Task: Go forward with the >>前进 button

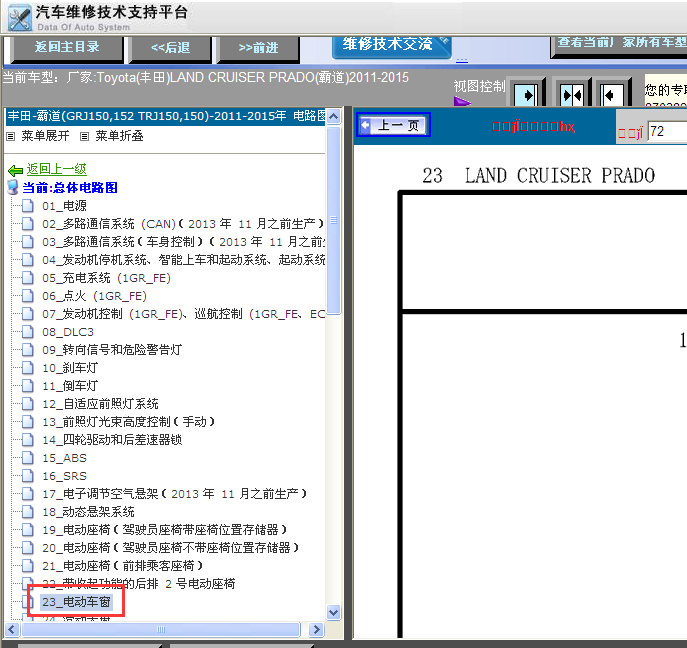Action: [x=259, y=47]
